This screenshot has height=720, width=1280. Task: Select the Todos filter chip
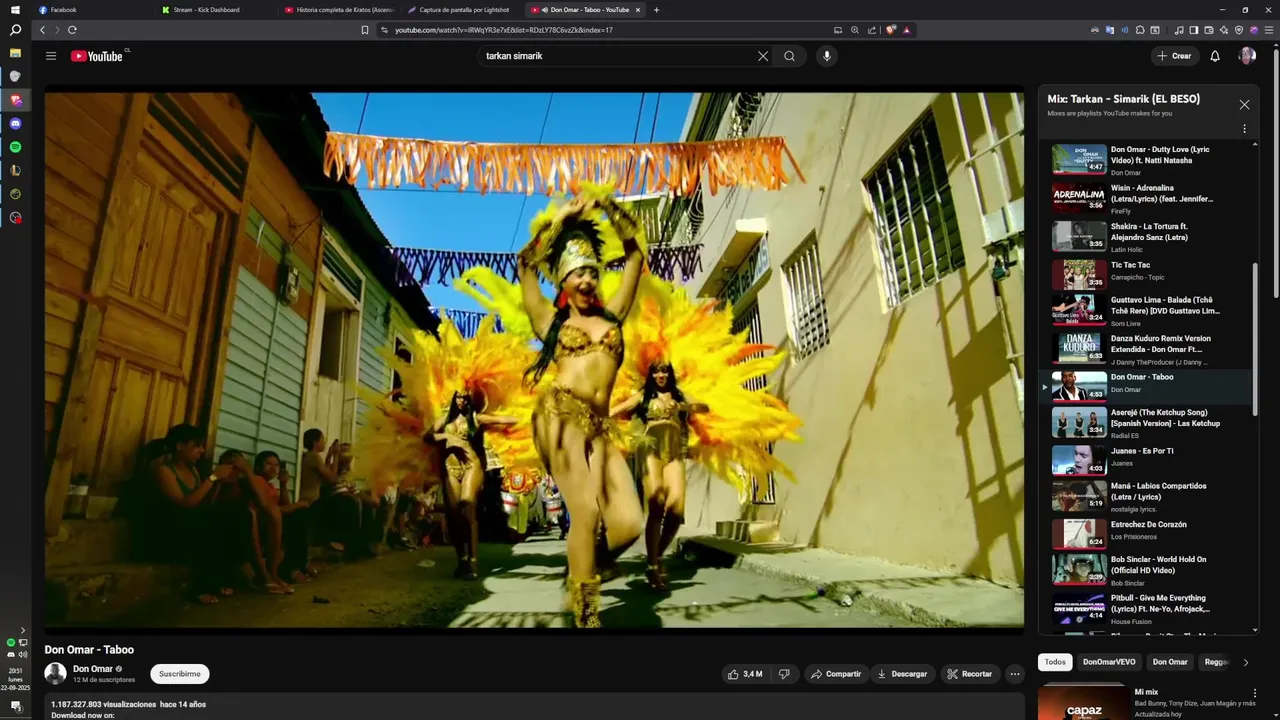coord(1055,662)
